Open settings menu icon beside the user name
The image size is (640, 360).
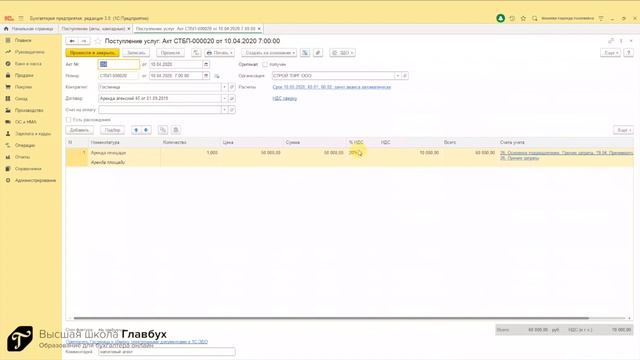click(601, 18)
